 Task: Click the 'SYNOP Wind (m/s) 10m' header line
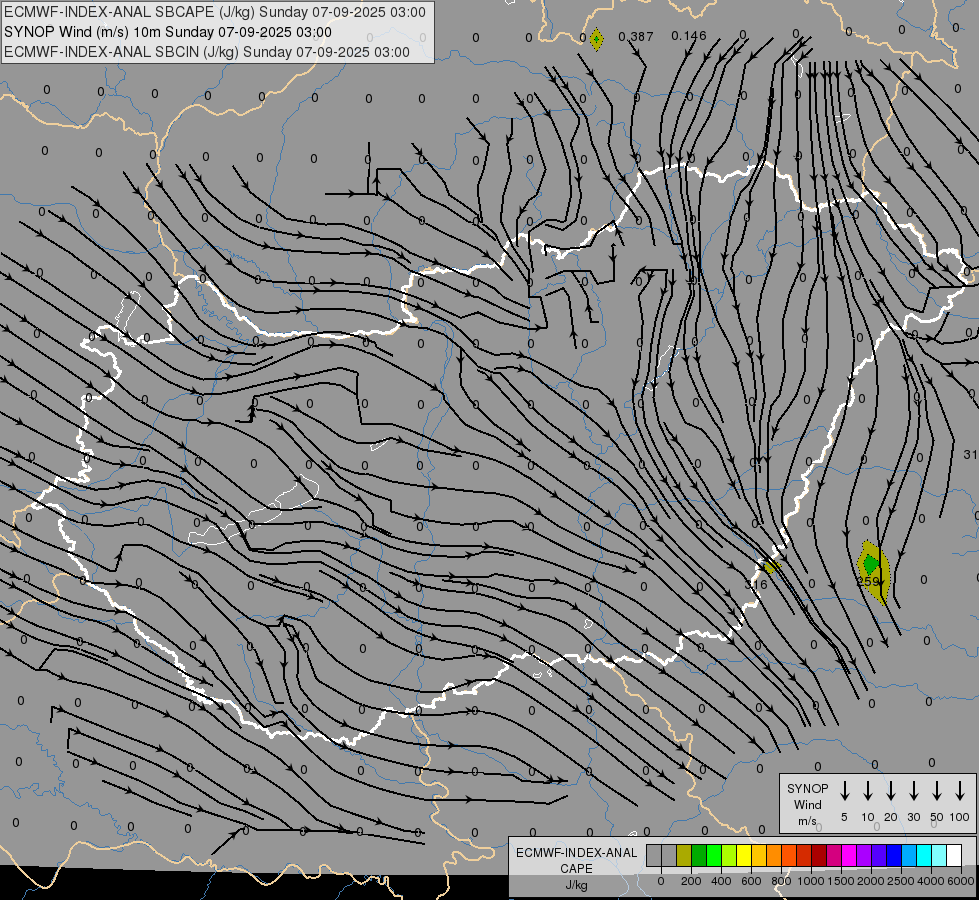167,32
